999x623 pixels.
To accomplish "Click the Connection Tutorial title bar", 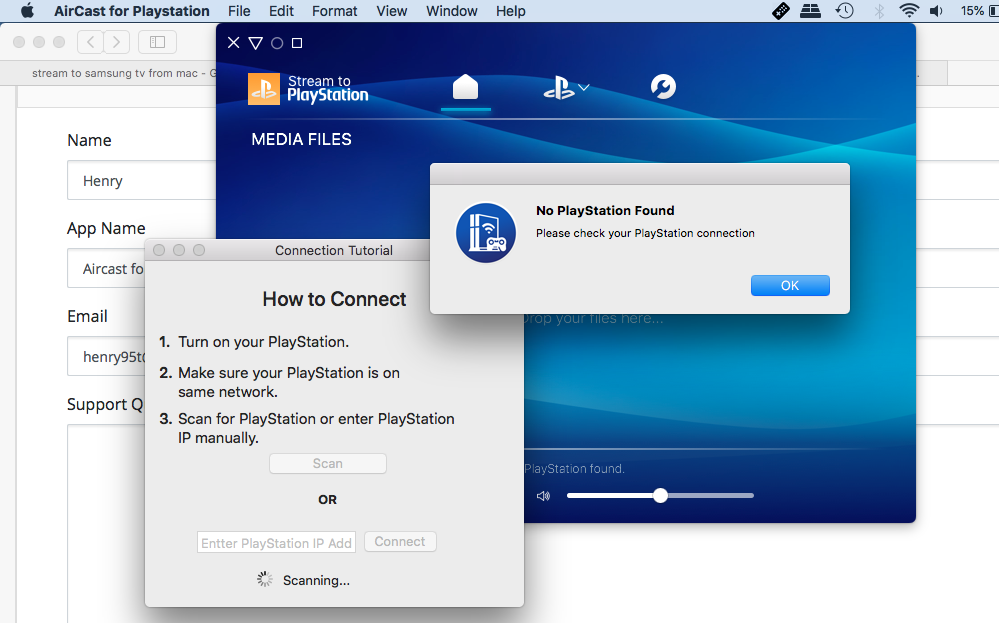I will 287,250.
